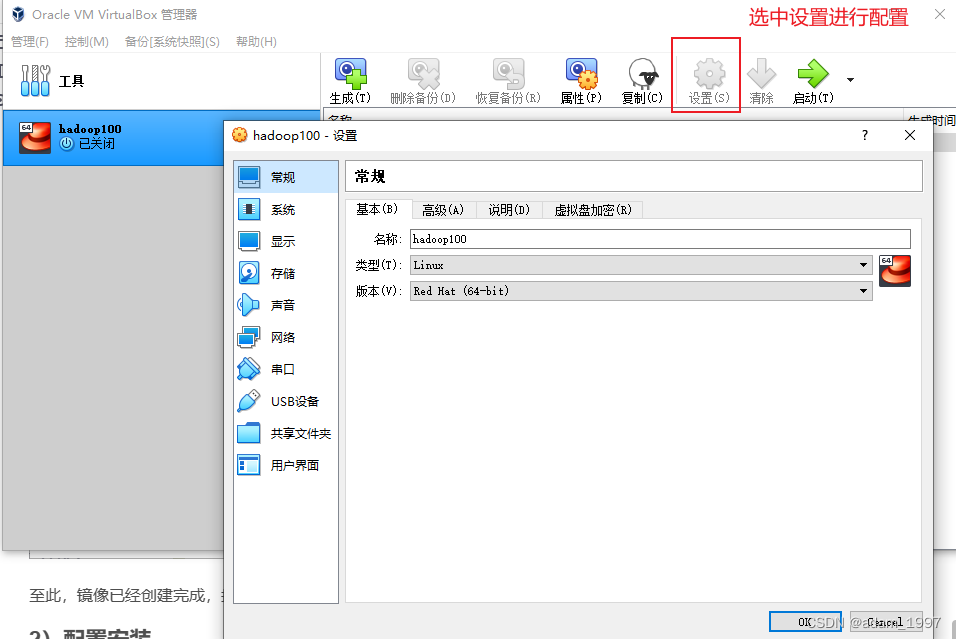
Task: Open the 备份[系统快照](S) menu
Action: tap(172, 41)
